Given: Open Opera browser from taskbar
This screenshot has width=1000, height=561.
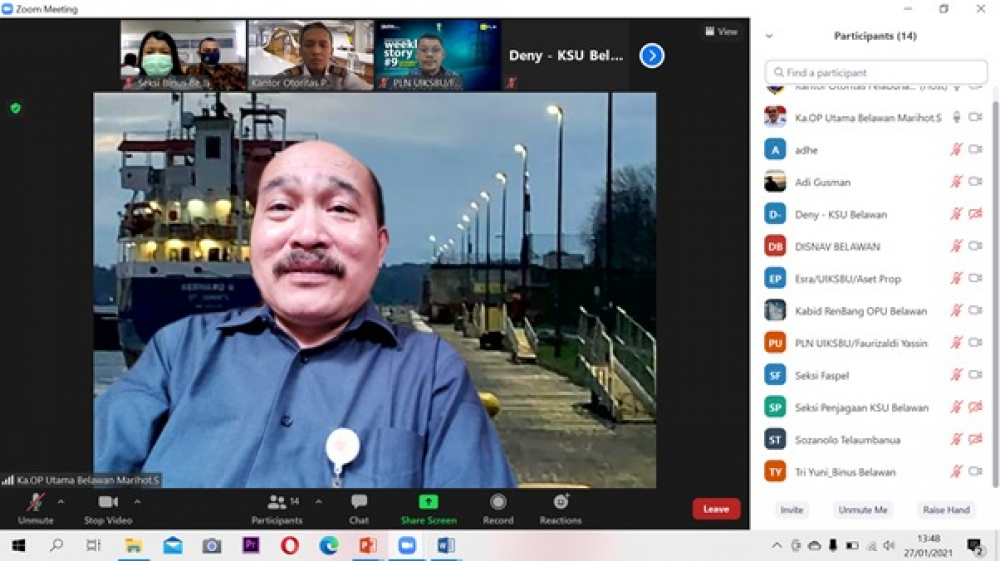Looking at the screenshot, I should (290, 546).
